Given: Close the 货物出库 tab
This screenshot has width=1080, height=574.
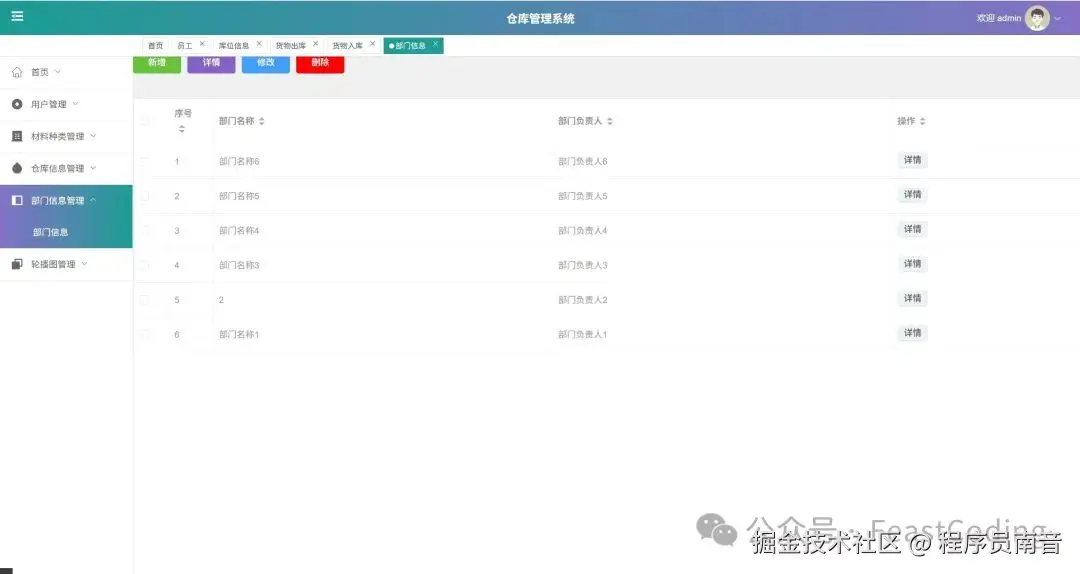Looking at the screenshot, I should [x=315, y=43].
